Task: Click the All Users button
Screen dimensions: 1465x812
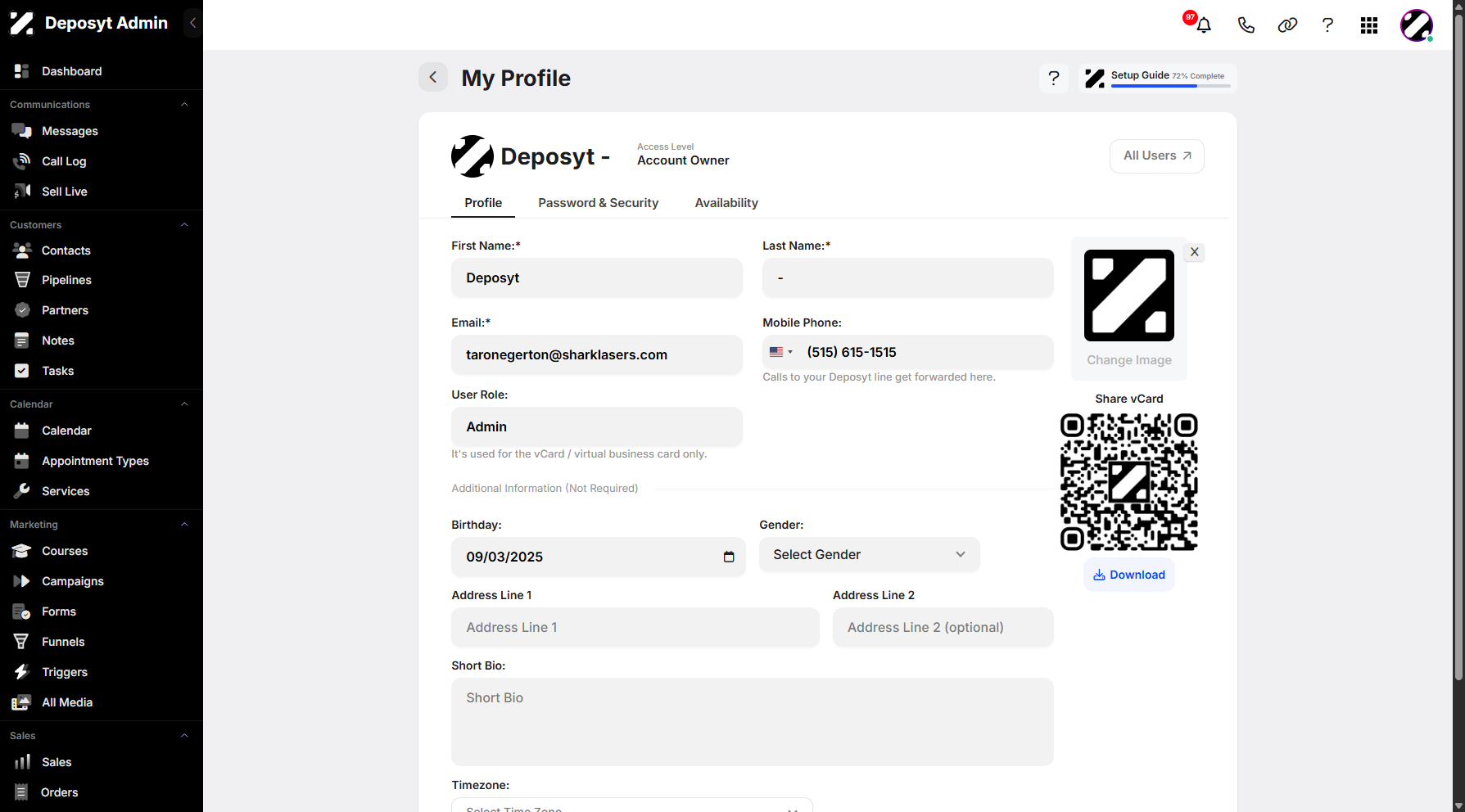Action: click(x=1156, y=156)
